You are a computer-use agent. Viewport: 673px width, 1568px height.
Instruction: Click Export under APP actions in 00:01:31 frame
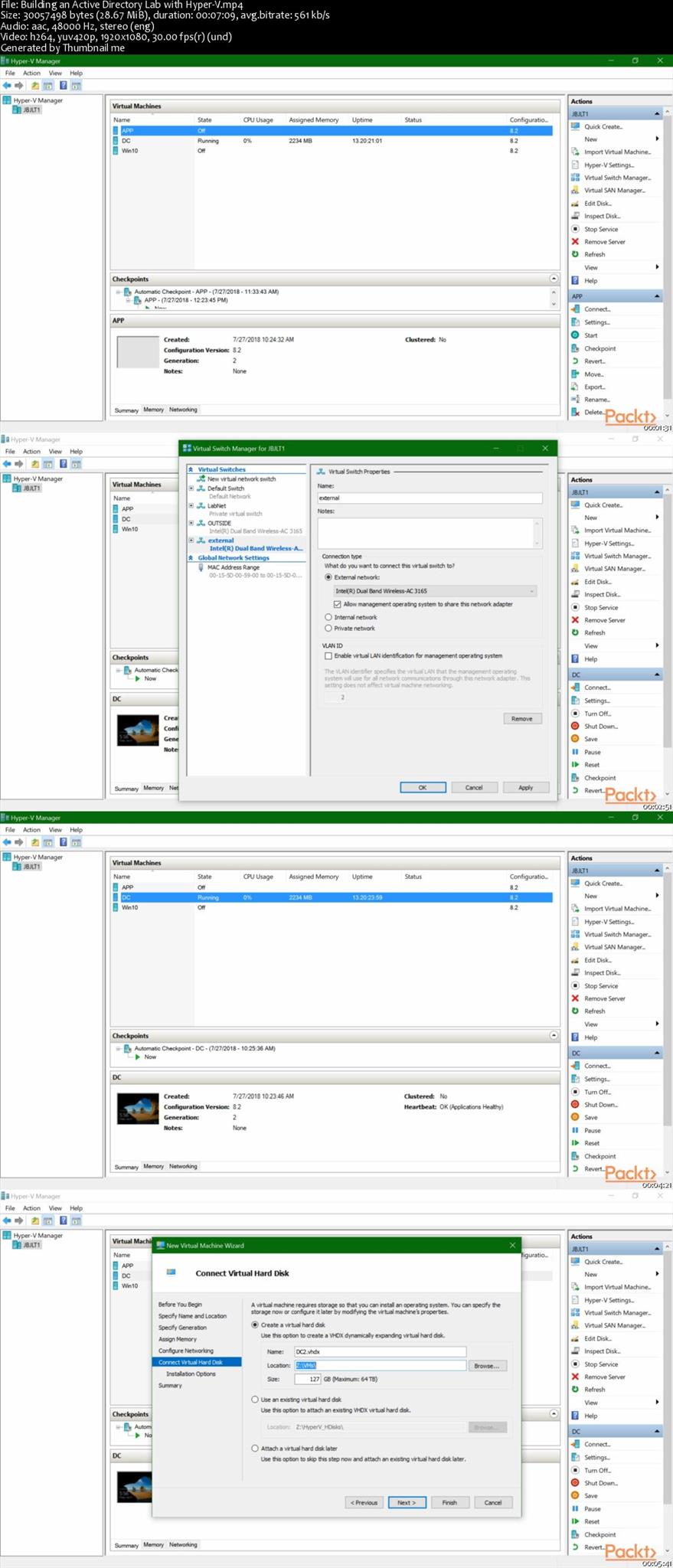[595, 387]
